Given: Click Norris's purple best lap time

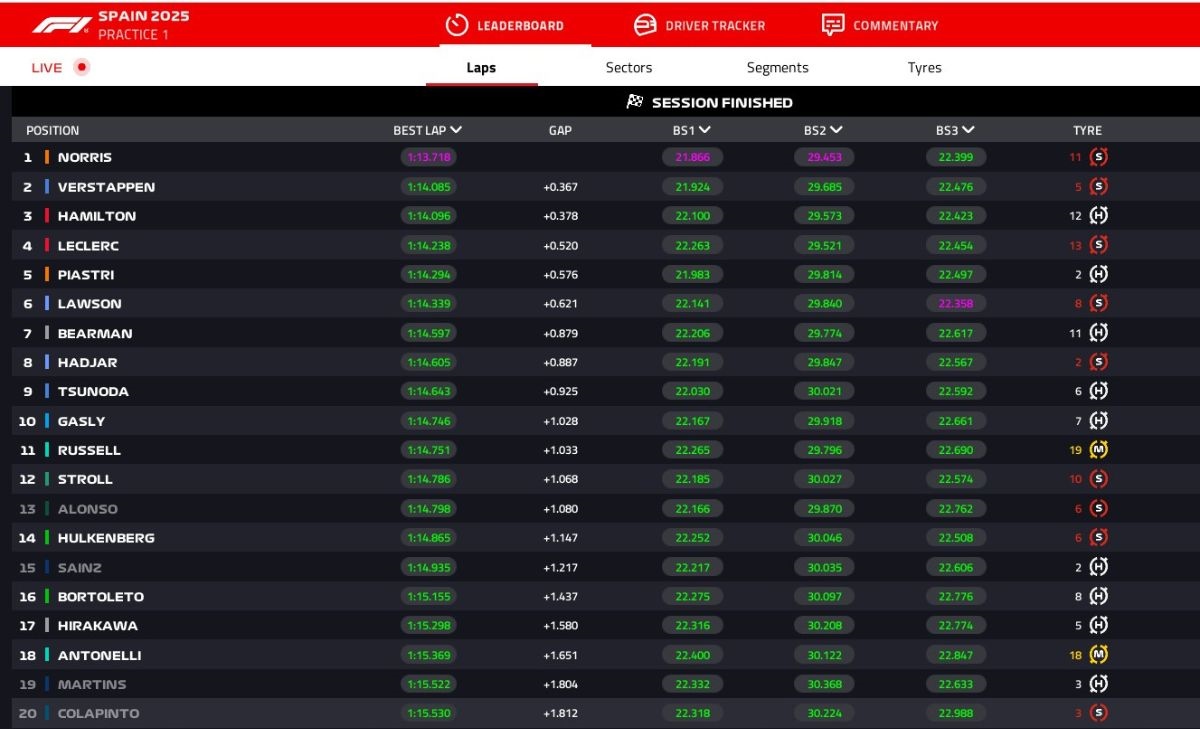Looking at the screenshot, I should [429, 157].
